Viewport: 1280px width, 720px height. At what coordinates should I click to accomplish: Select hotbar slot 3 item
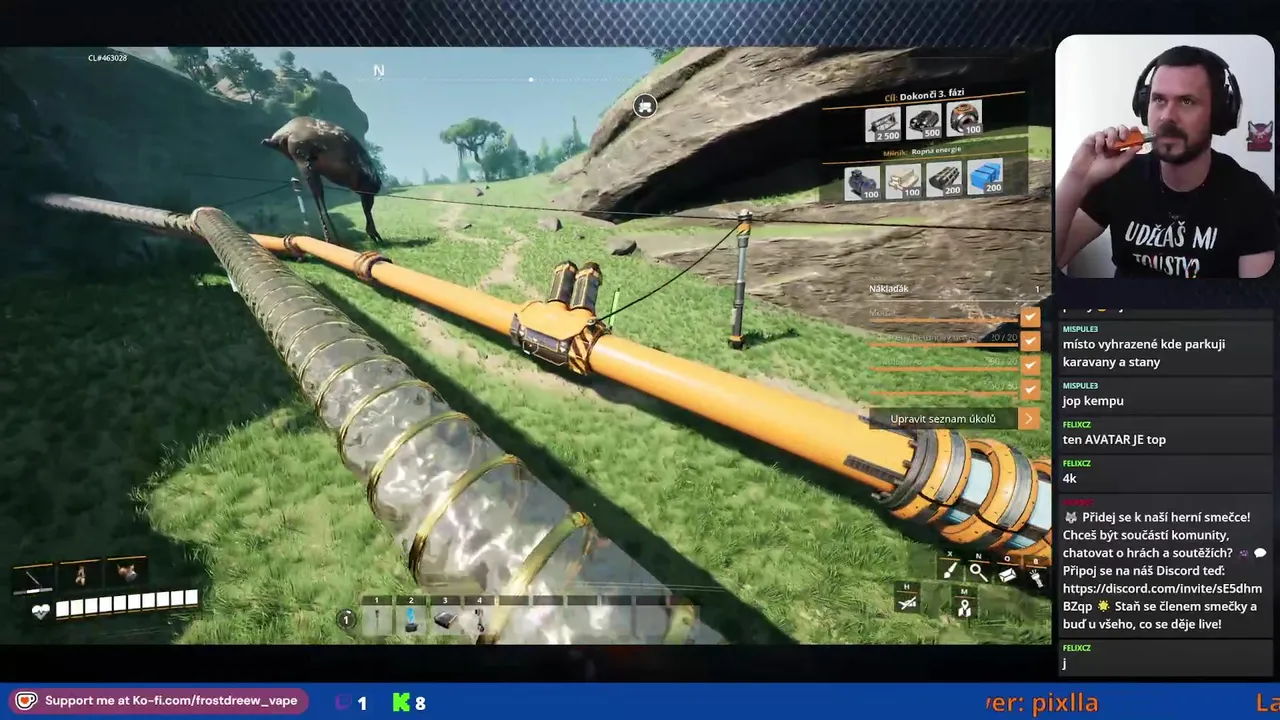(445, 620)
